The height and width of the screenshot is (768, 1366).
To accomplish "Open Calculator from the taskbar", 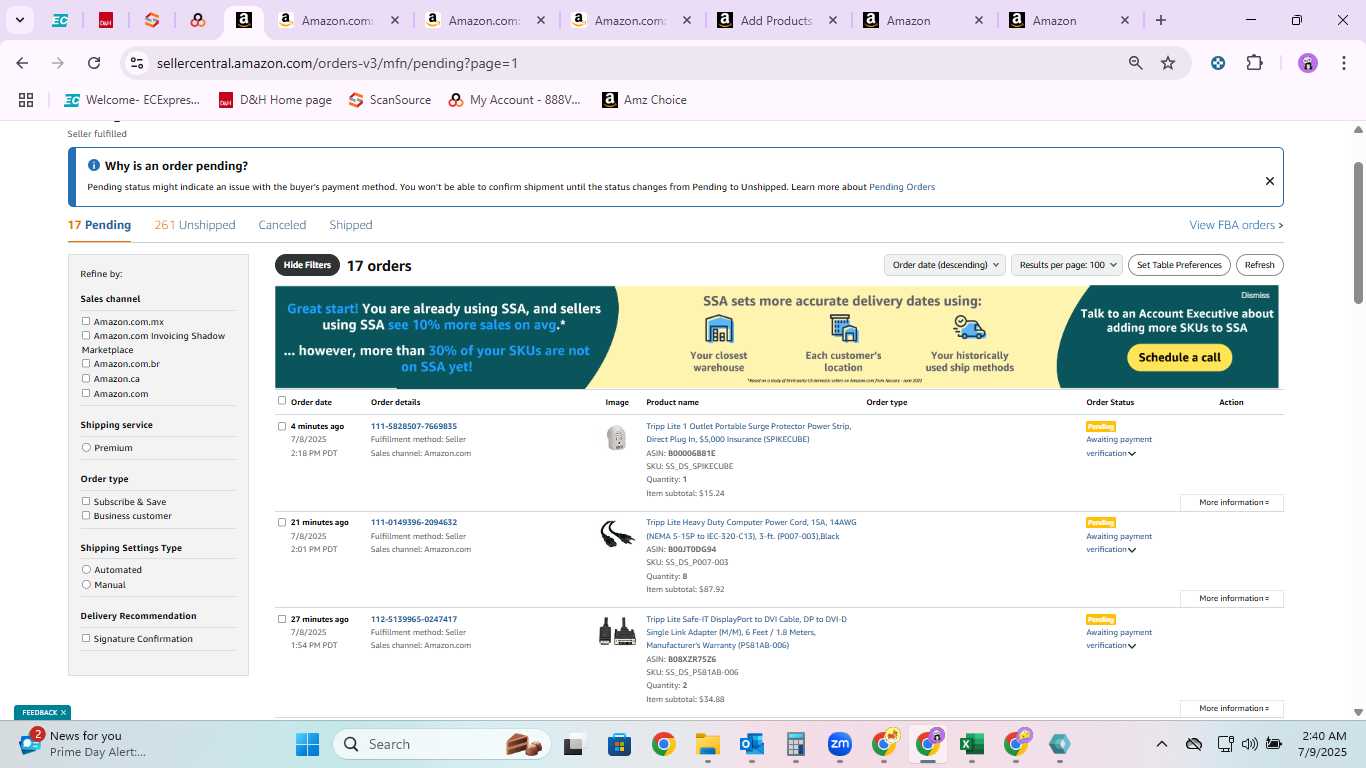I will click(x=796, y=744).
